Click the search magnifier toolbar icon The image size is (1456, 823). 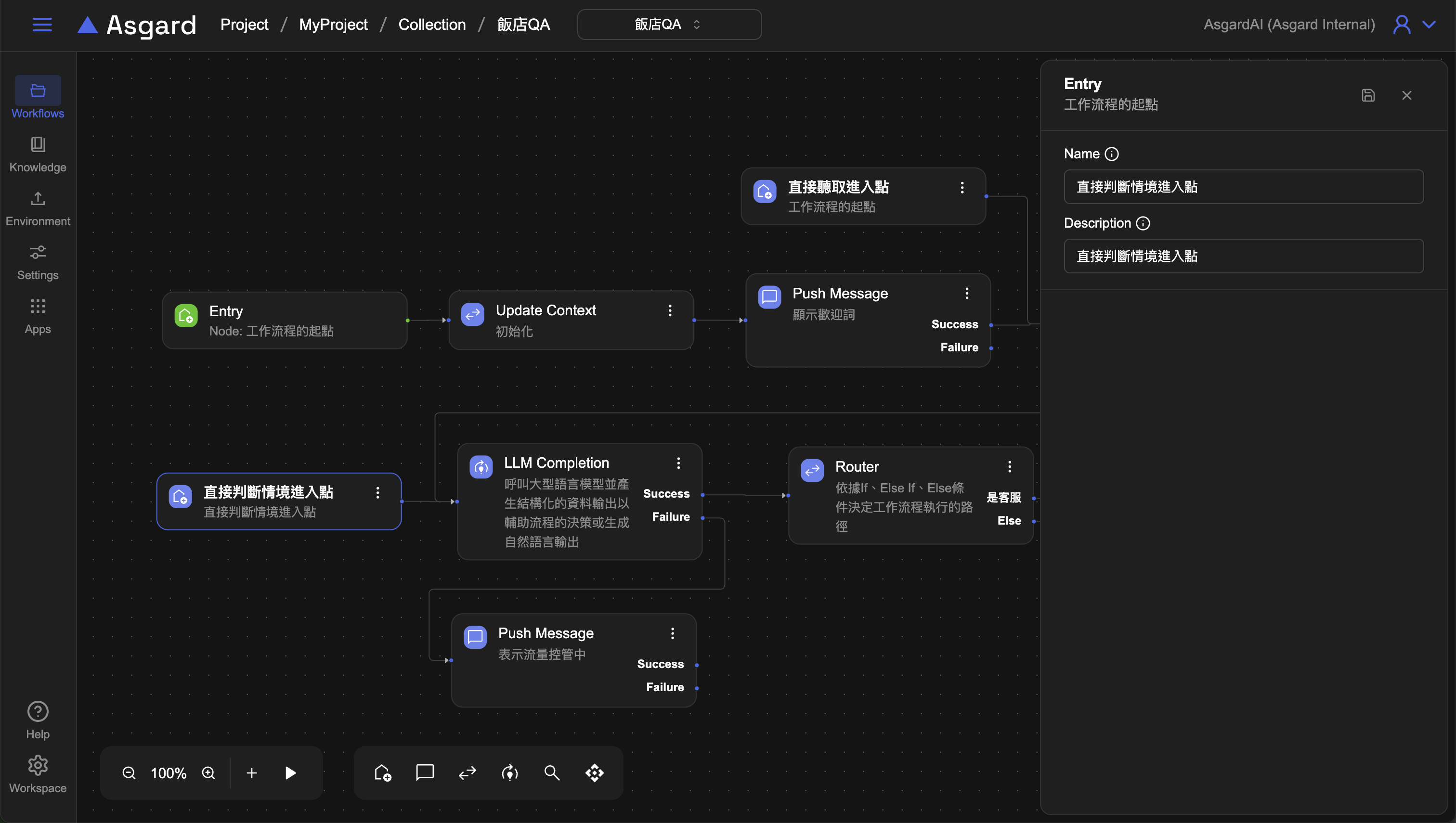552,772
